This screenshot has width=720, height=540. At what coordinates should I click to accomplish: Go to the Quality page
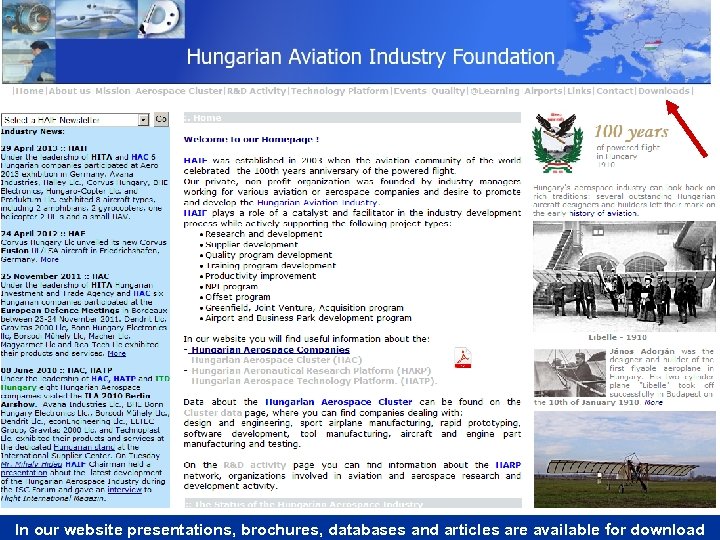(448, 91)
